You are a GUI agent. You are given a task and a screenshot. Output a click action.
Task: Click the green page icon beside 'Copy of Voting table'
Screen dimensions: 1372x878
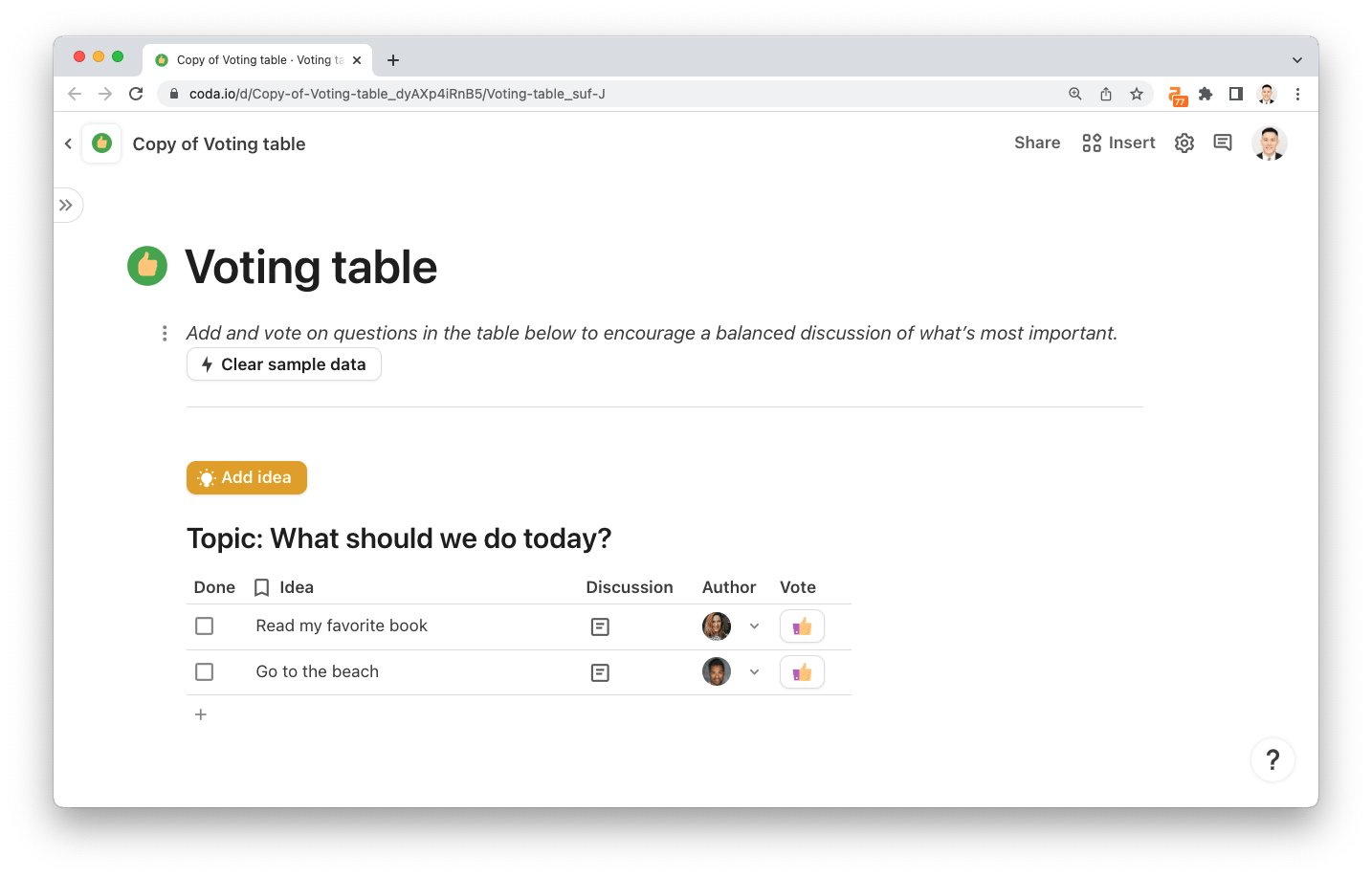pos(100,143)
